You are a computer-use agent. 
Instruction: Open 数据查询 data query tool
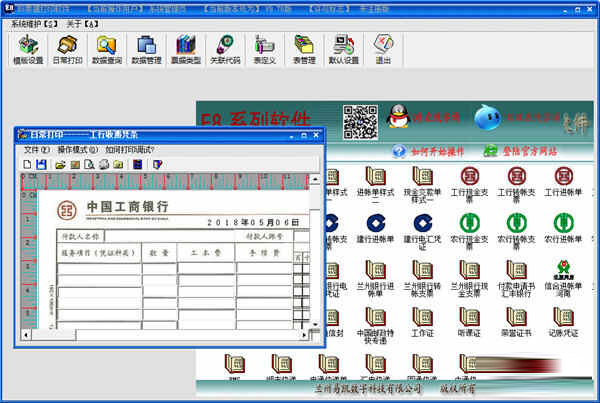pos(106,49)
